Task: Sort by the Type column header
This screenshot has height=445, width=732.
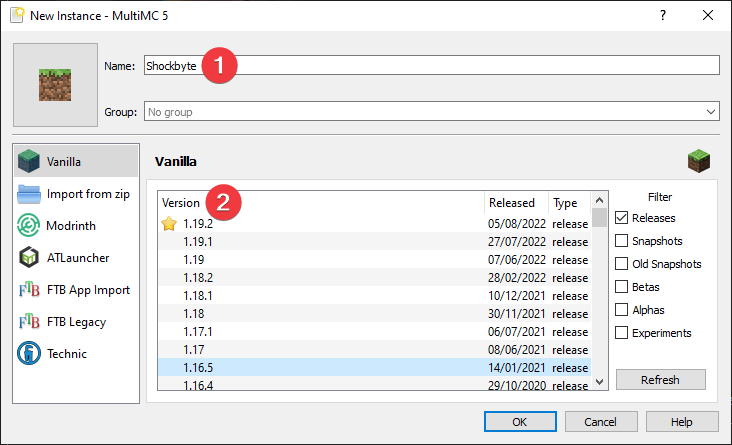Action: tap(569, 203)
